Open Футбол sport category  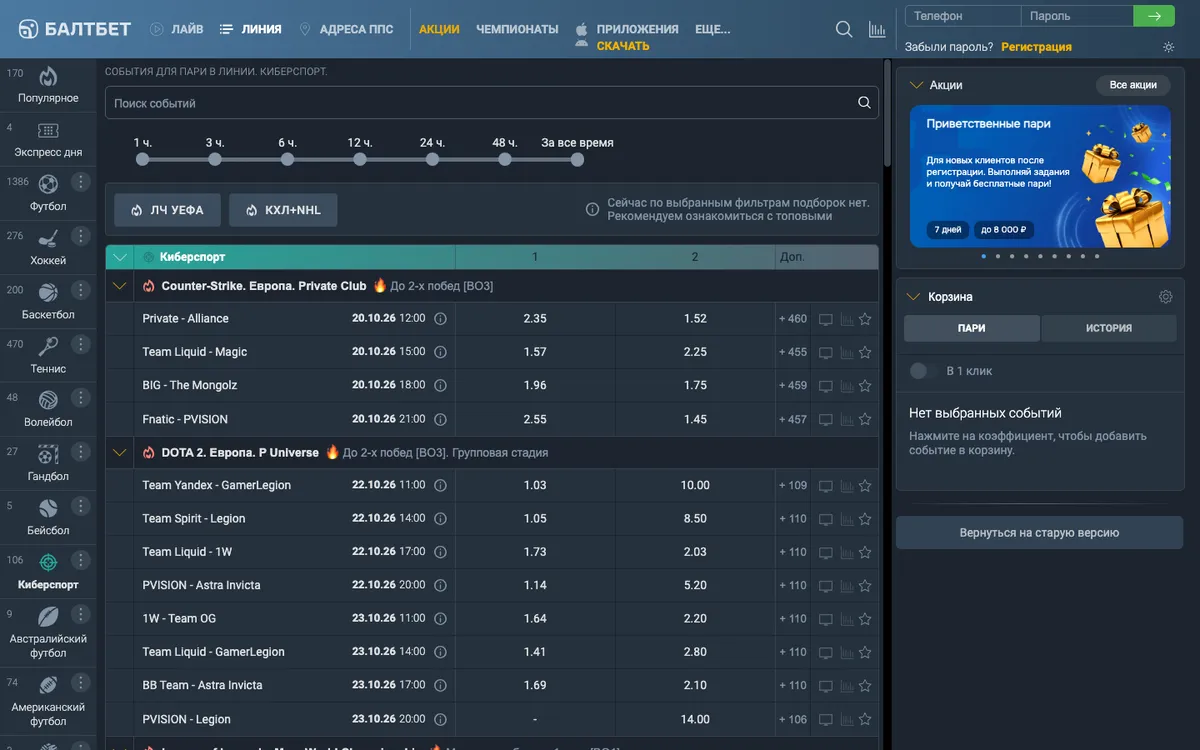[48, 193]
